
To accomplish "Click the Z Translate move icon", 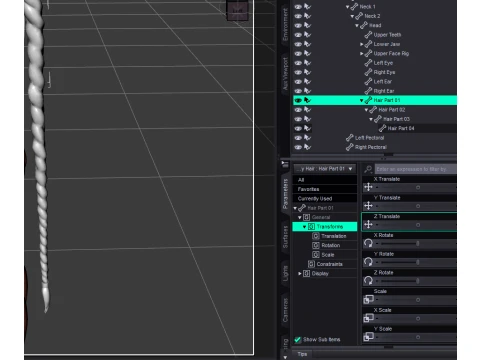I will (x=368, y=224).
